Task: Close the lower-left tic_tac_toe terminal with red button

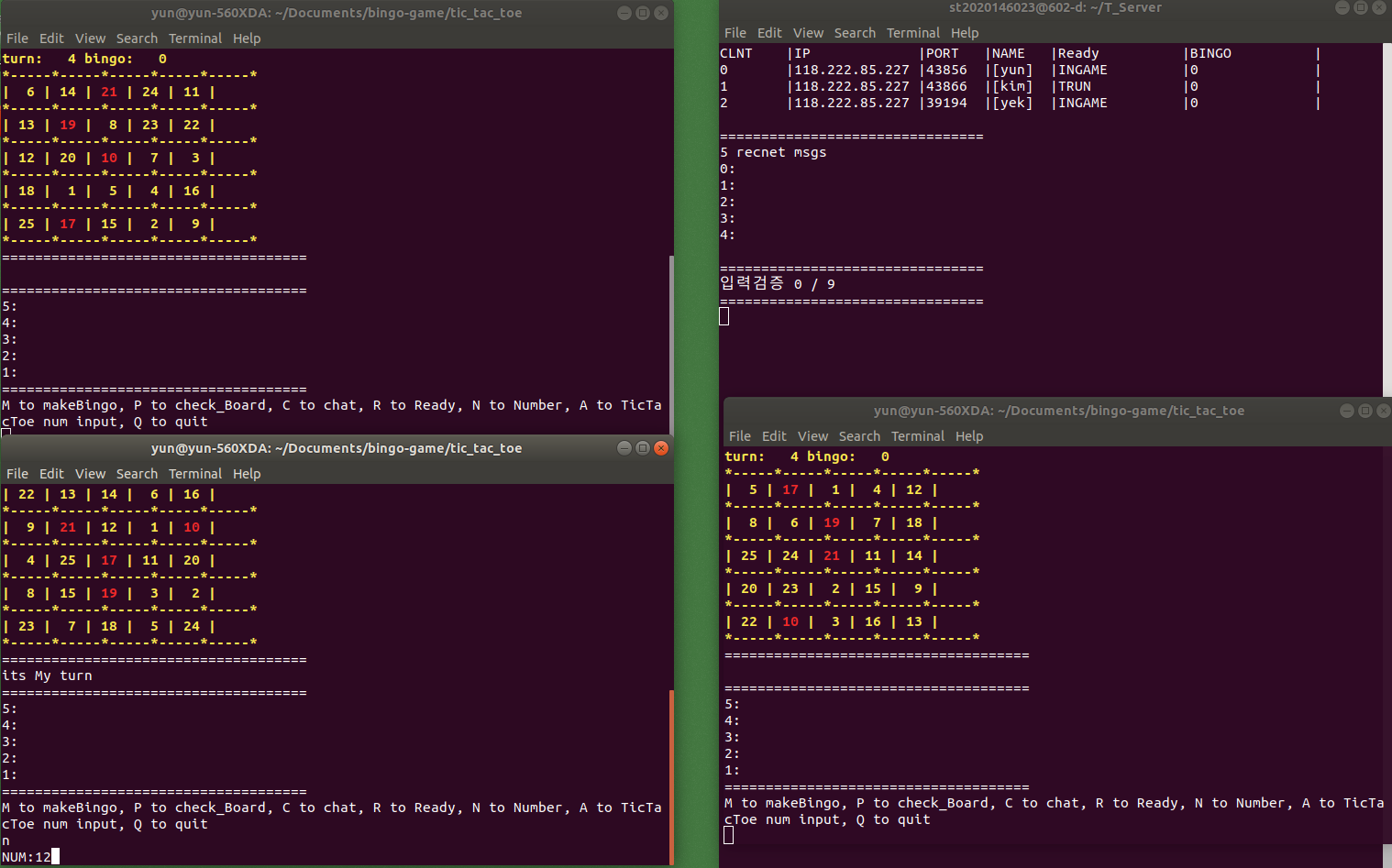Action: coord(661,448)
